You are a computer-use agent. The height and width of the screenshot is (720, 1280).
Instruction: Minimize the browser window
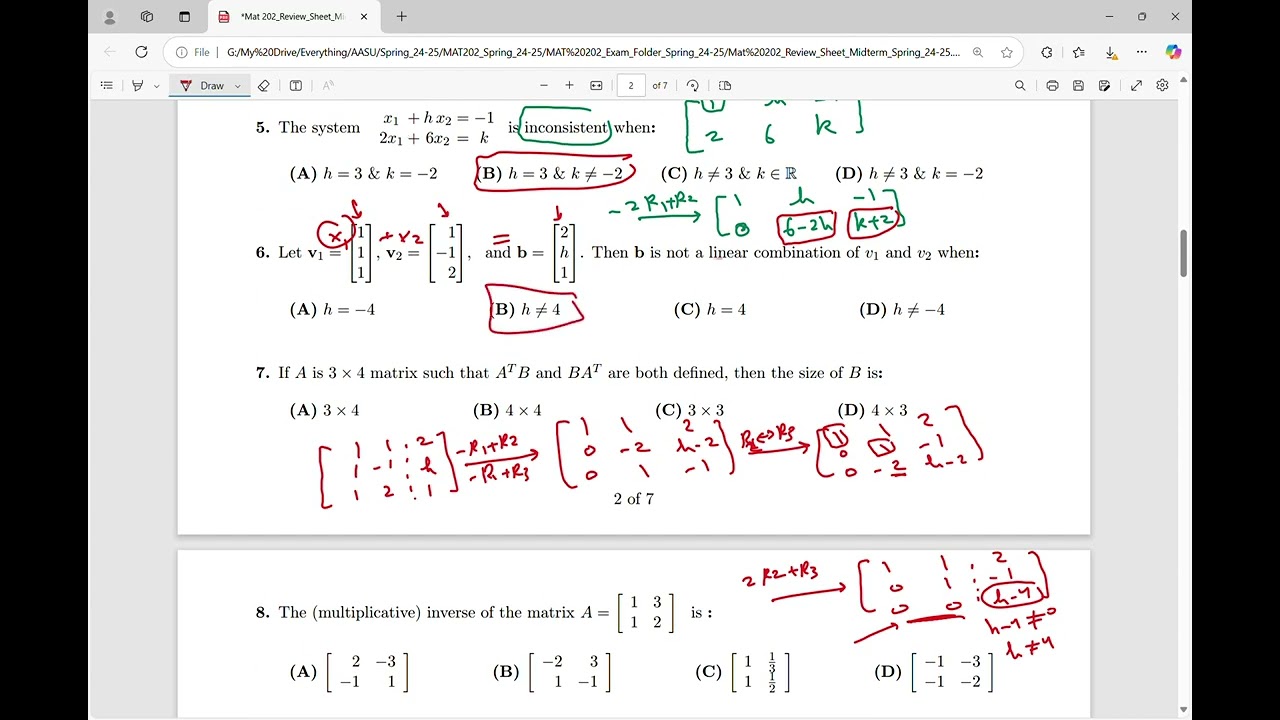click(1109, 17)
